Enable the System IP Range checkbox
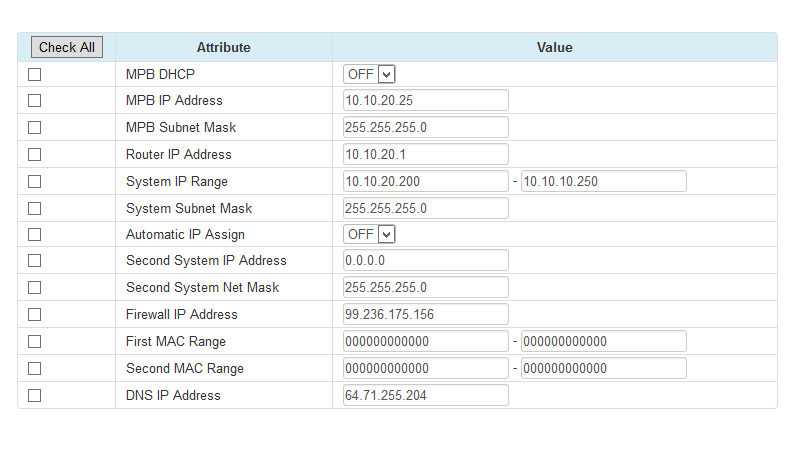Screen dimensions: 791x451 34,182
